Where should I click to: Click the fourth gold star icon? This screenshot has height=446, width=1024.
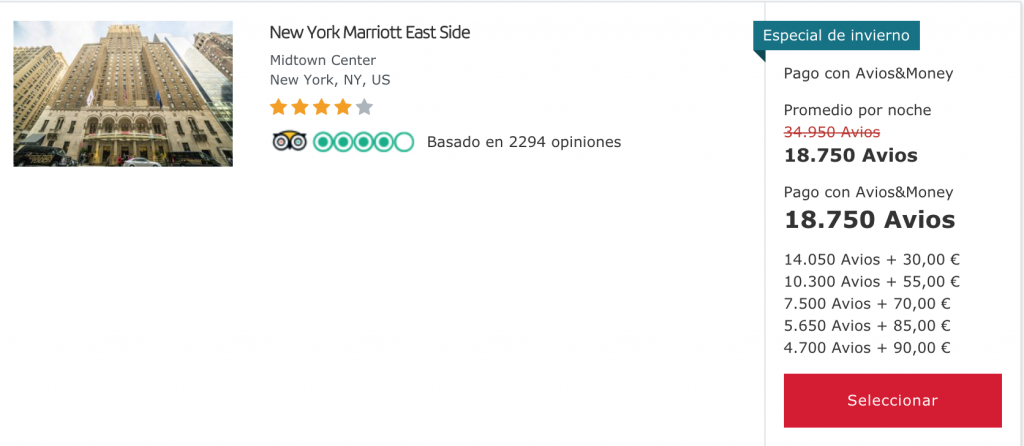[x=343, y=106]
